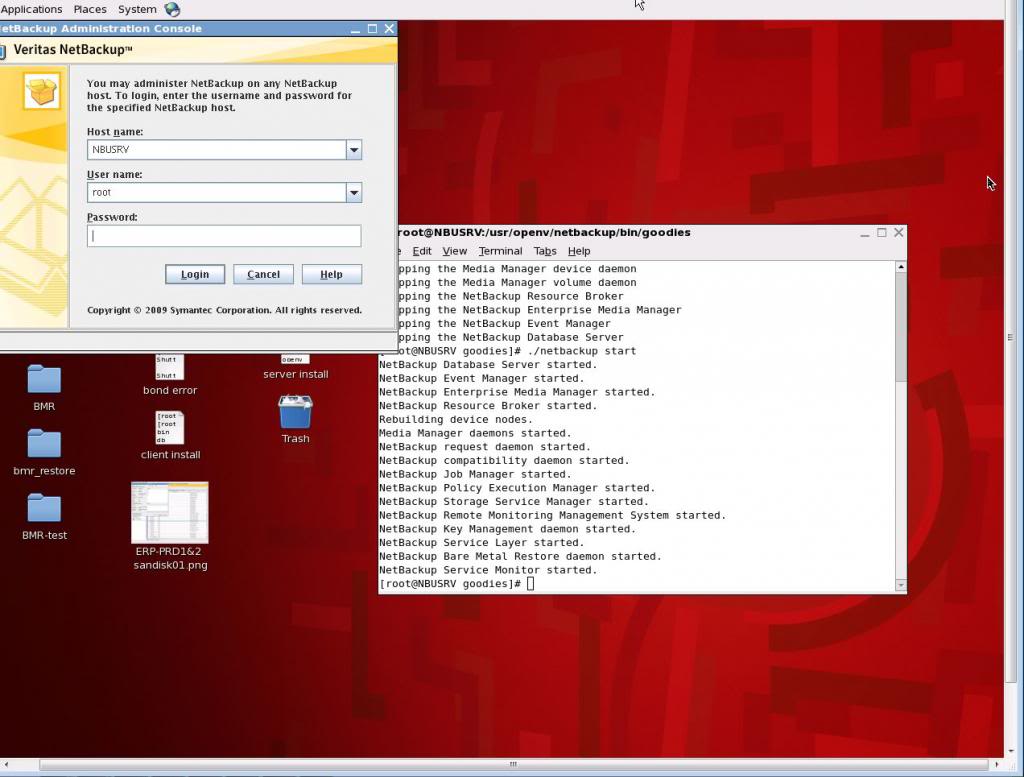Click the terminal title bar path text
The width and height of the screenshot is (1024, 777).
543,232
